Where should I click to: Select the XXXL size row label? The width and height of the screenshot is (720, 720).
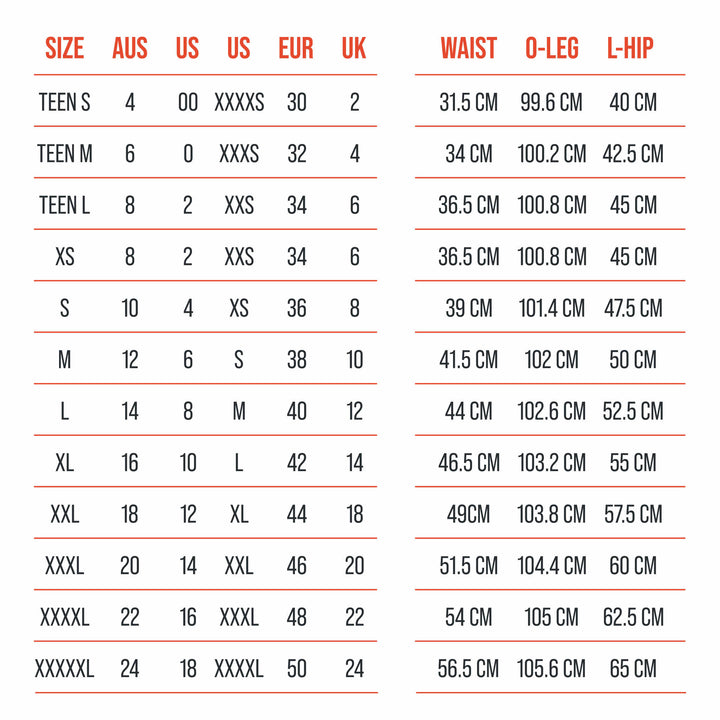64,565
